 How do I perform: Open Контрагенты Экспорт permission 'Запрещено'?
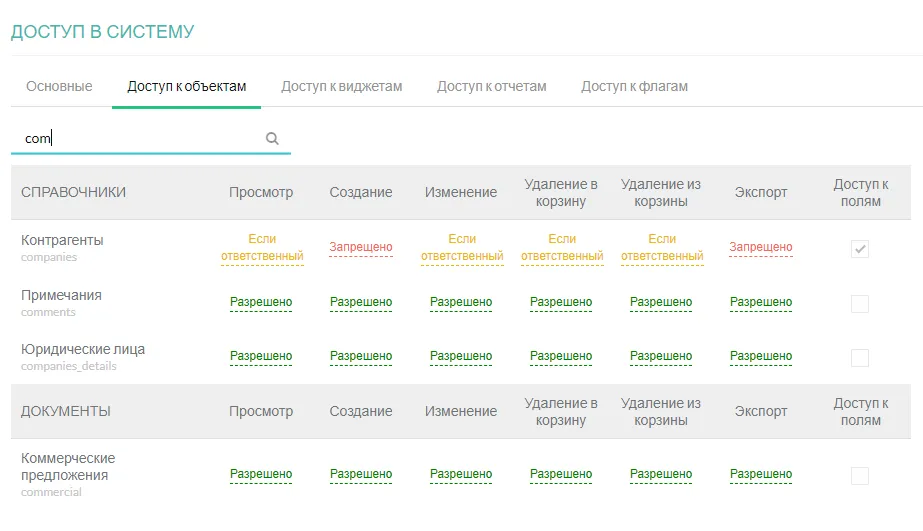[x=761, y=247]
